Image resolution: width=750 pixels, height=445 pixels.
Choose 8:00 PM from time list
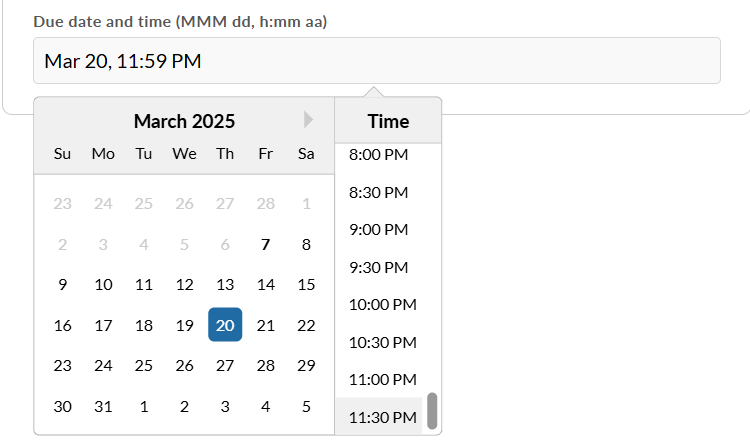coord(379,155)
